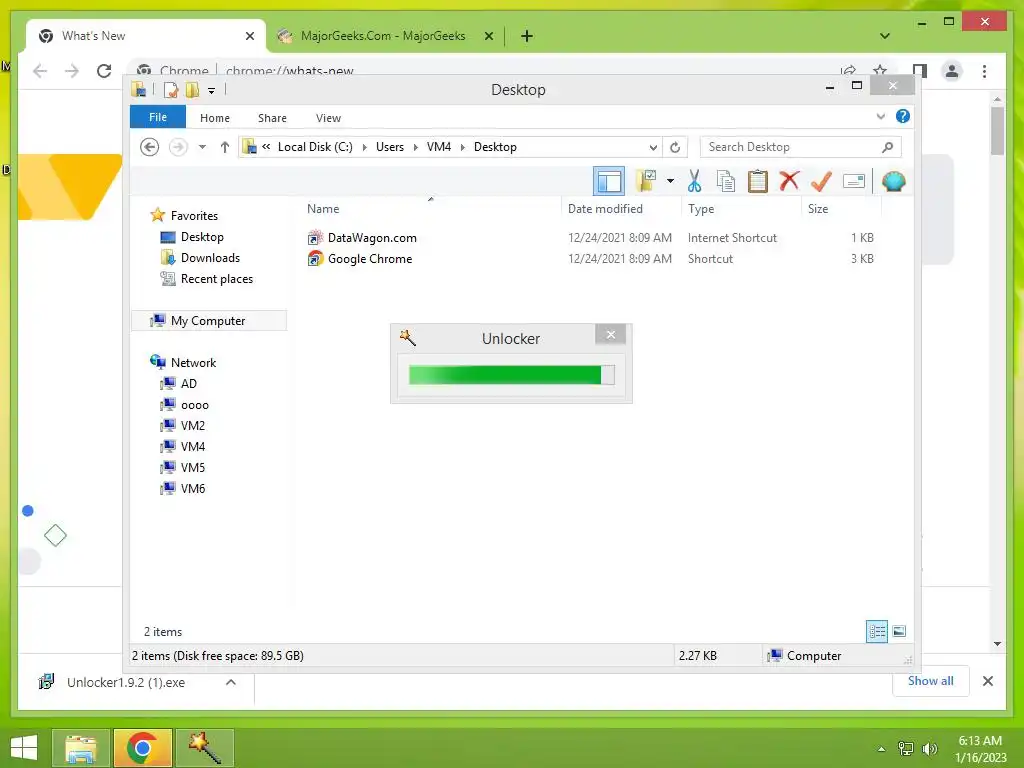Screen dimensions: 1024x768
Task: Open the File ribbon tab
Action: point(158,117)
